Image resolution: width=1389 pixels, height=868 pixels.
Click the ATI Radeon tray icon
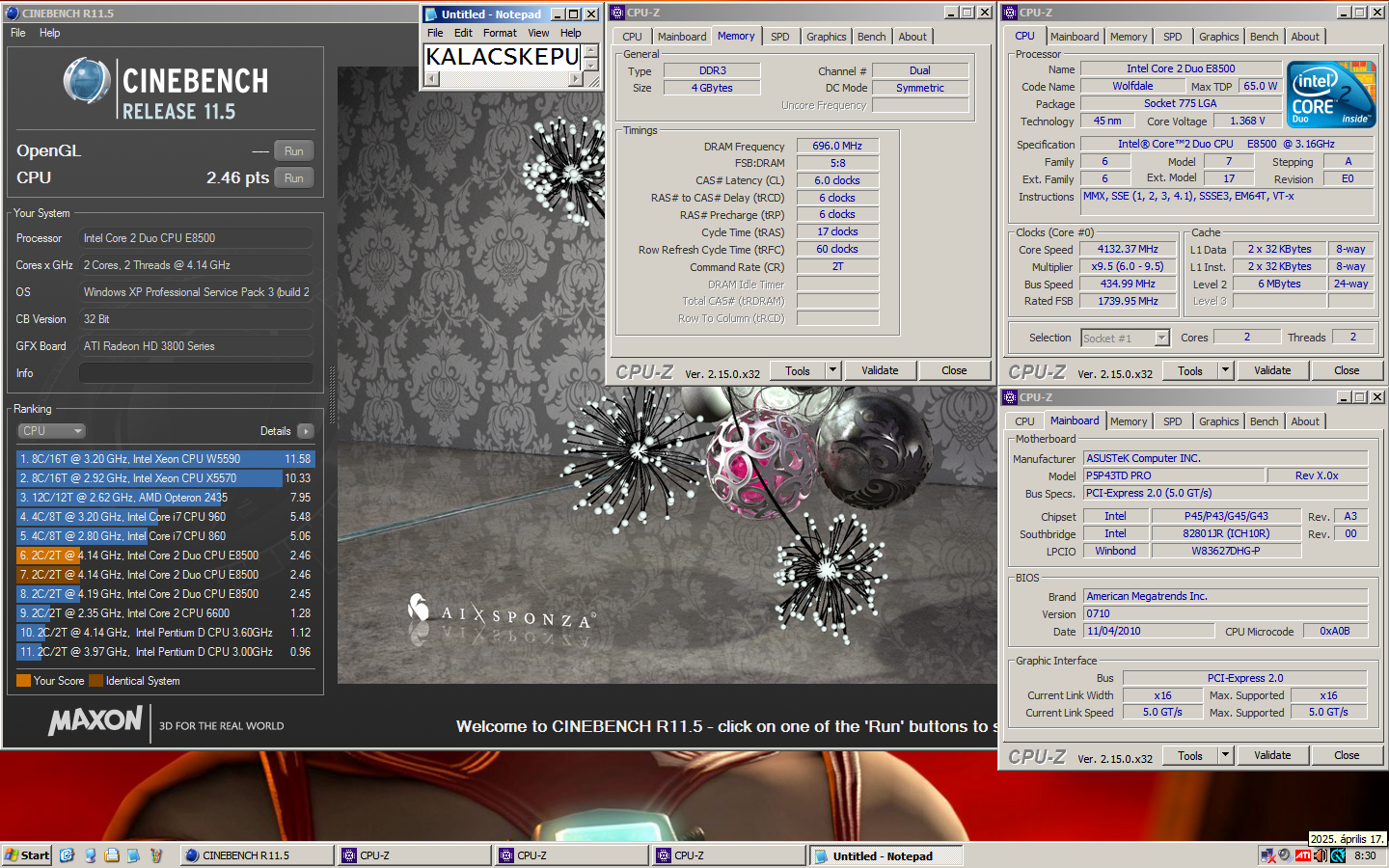coord(1303,855)
